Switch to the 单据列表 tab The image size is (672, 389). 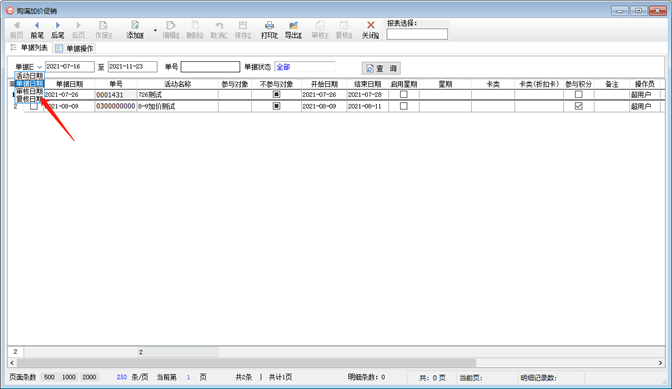pyautogui.click(x=29, y=48)
